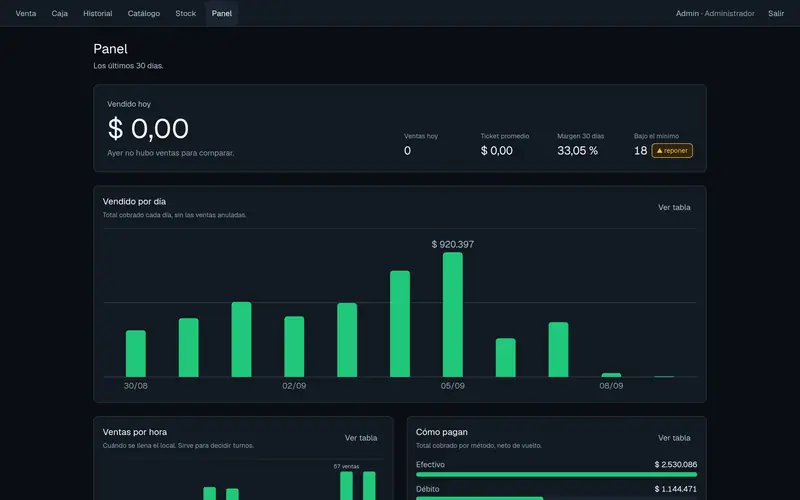This screenshot has width=800, height=500.
Task: Click the 57 ventas label in hourly chart
Action: tap(346, 466)
